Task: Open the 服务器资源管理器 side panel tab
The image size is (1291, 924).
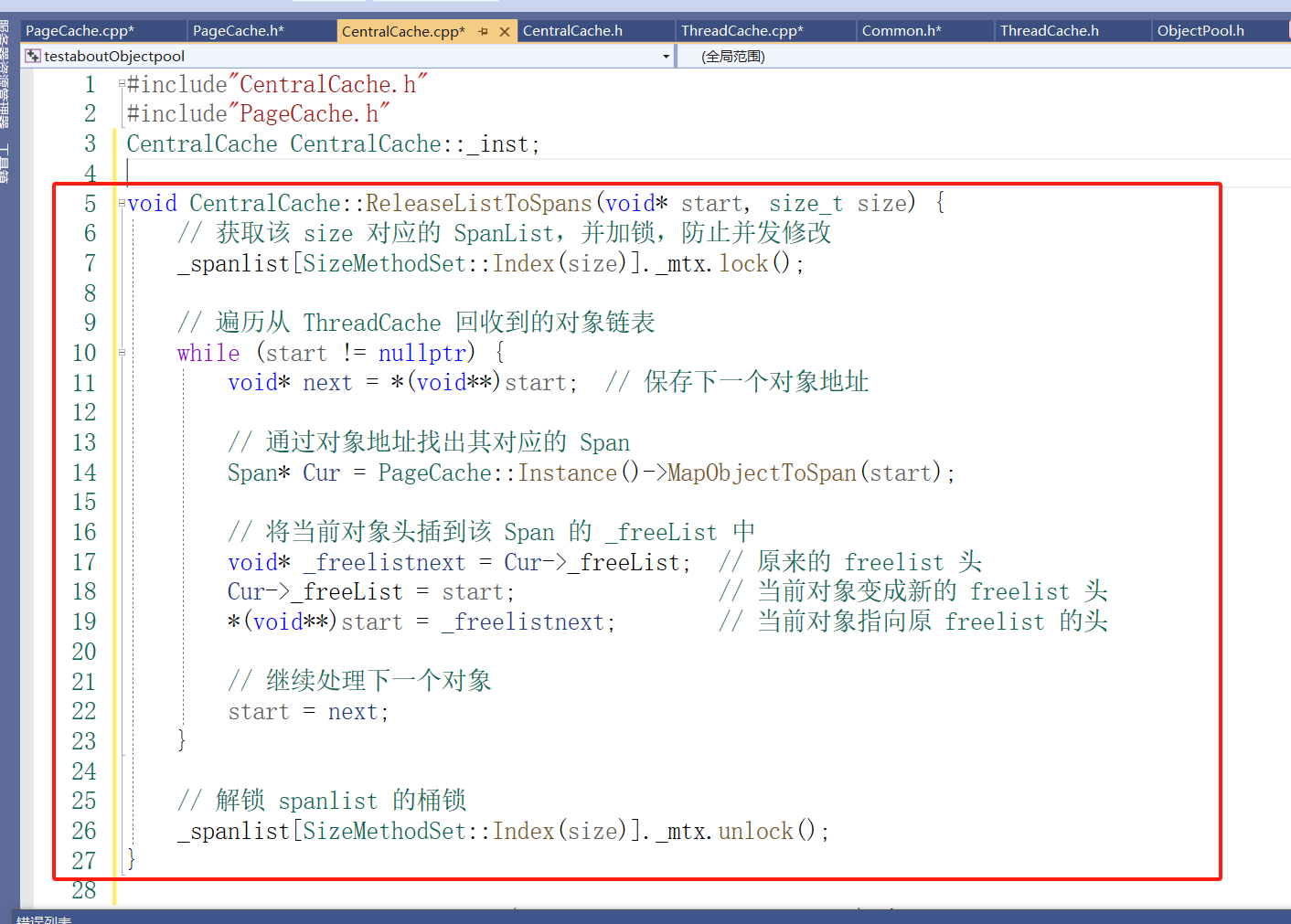Action: (5, 75)
